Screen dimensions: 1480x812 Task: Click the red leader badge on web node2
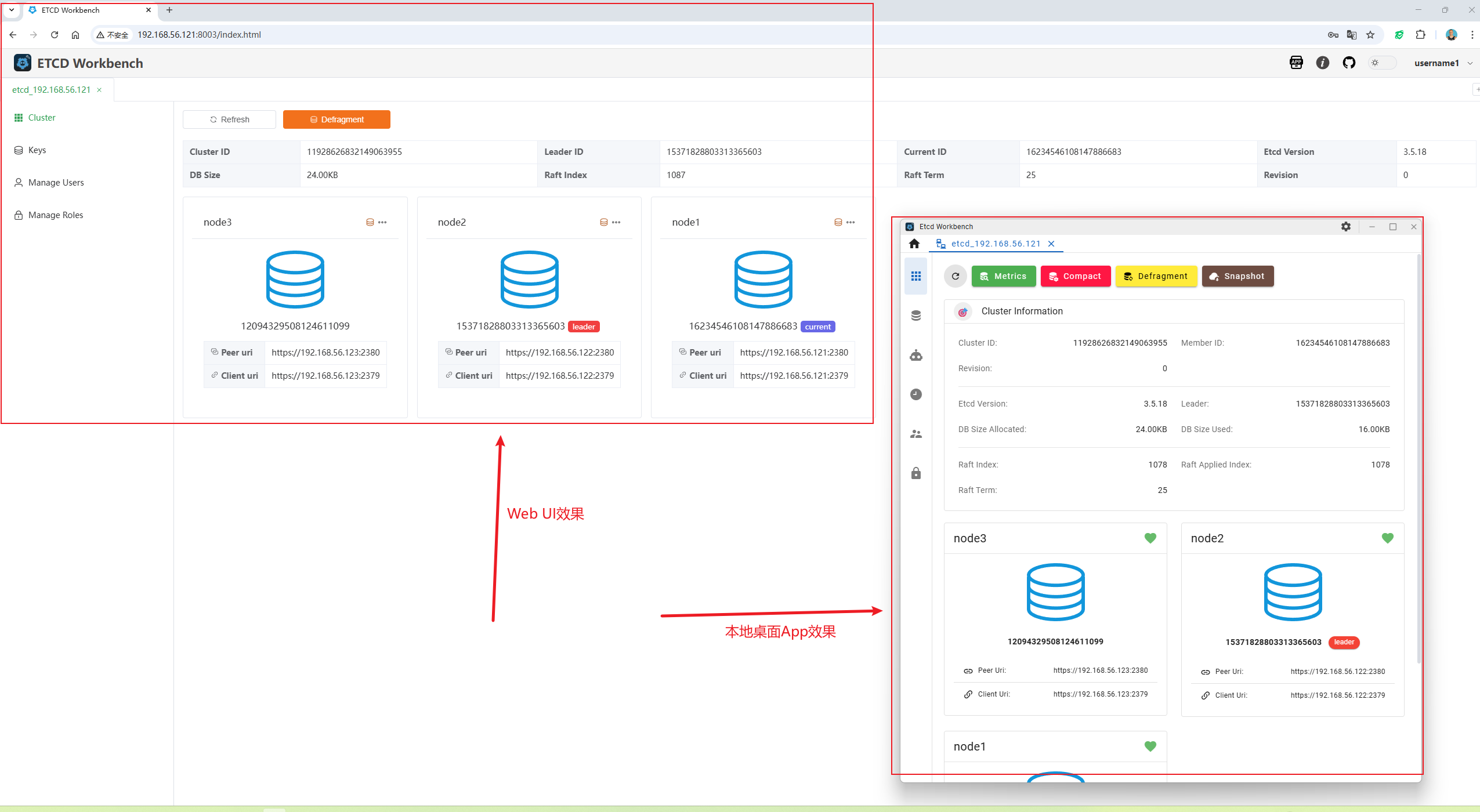point(584,327)
